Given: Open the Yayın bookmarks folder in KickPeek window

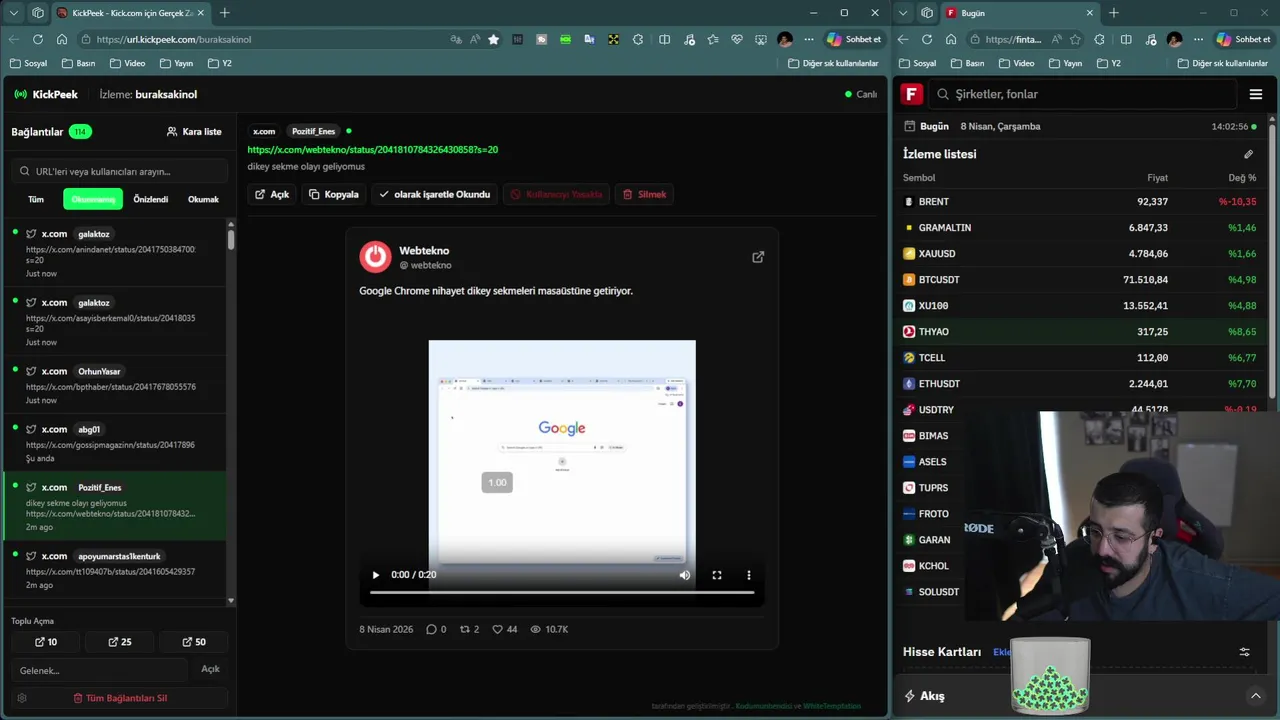Looking at the screenshot, I should pyautogui.click(x=176, y=63).
